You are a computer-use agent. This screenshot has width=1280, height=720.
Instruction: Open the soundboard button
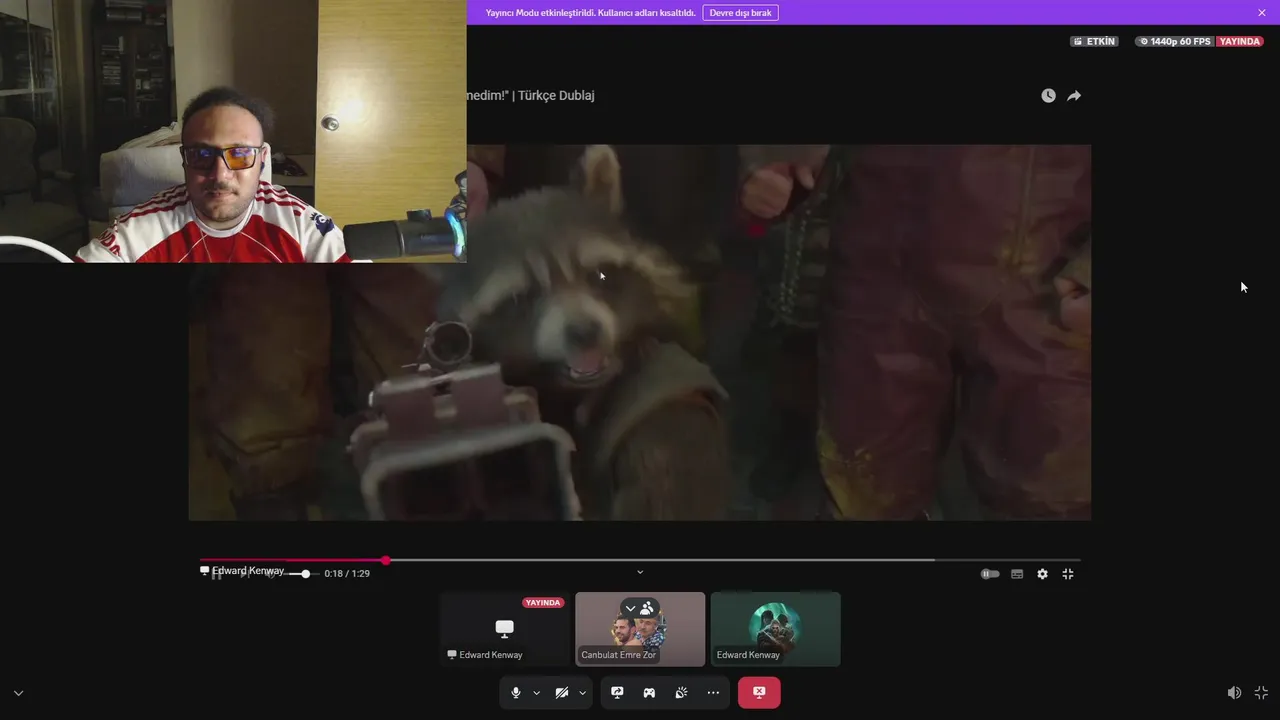(681, 693)
